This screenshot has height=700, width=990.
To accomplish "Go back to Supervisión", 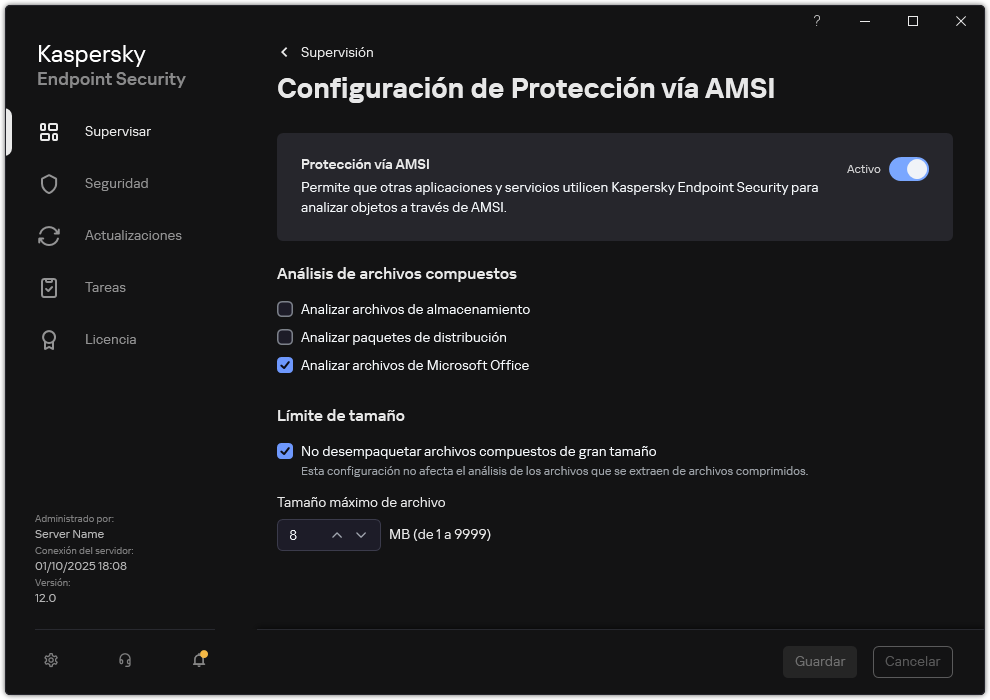I will [330, 52].
